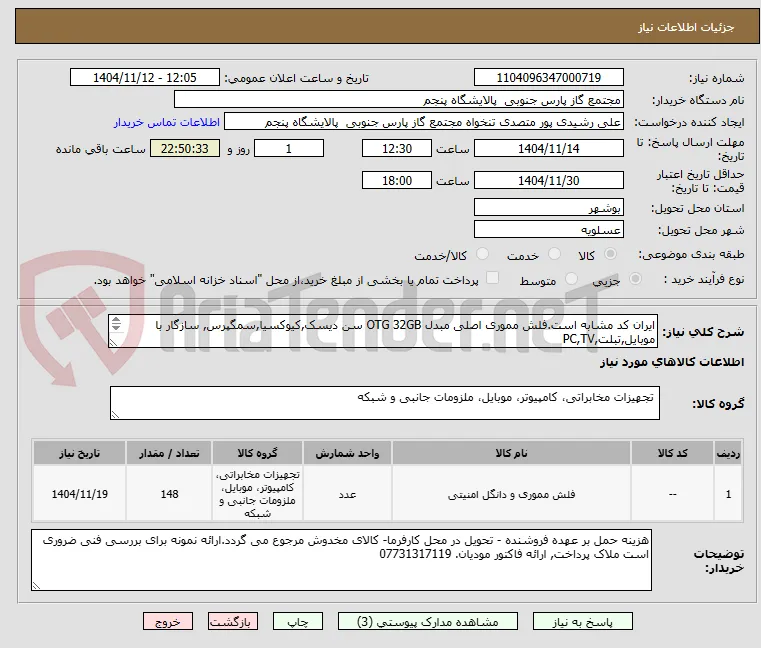Click the 'تاریخ نیاز' column header

(x=80, y=453)
